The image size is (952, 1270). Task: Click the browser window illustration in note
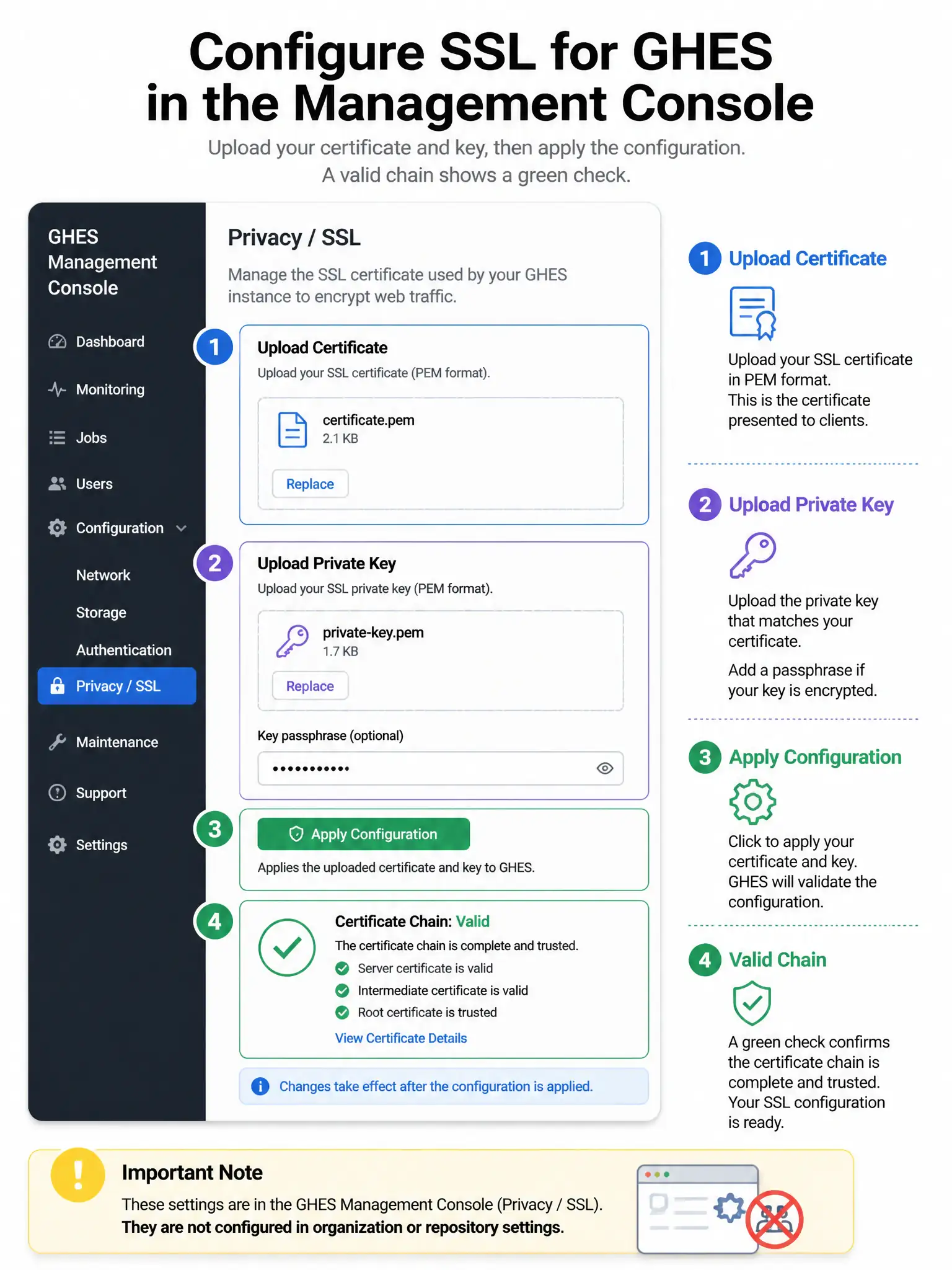coord(698,1209)
